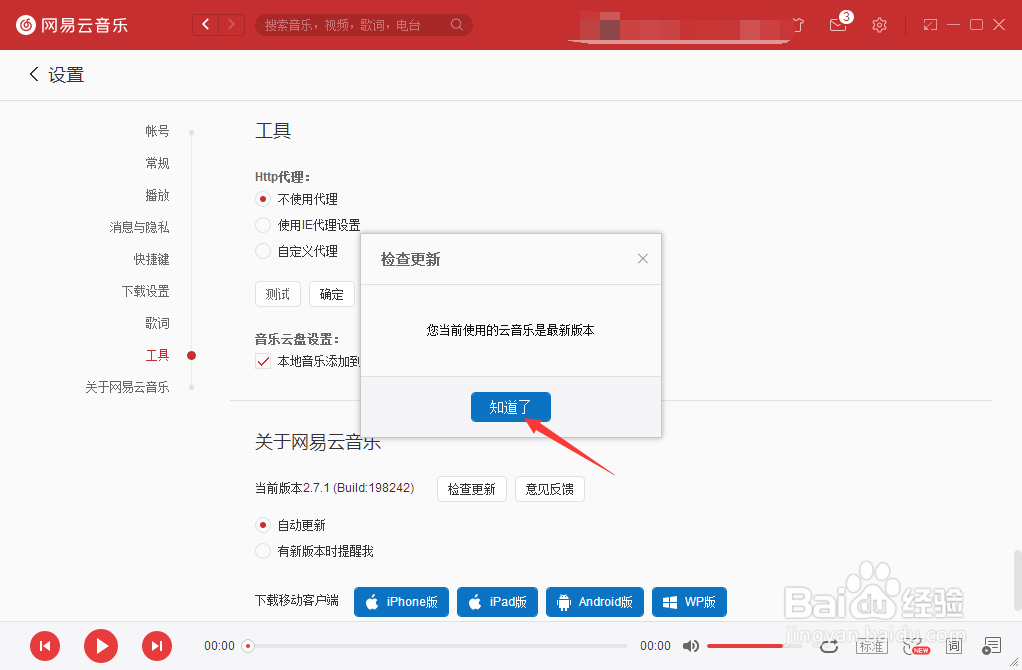Select 有新版本时提醒我 radio button
Screen dimensions: 1022x670
pos(263,551)
